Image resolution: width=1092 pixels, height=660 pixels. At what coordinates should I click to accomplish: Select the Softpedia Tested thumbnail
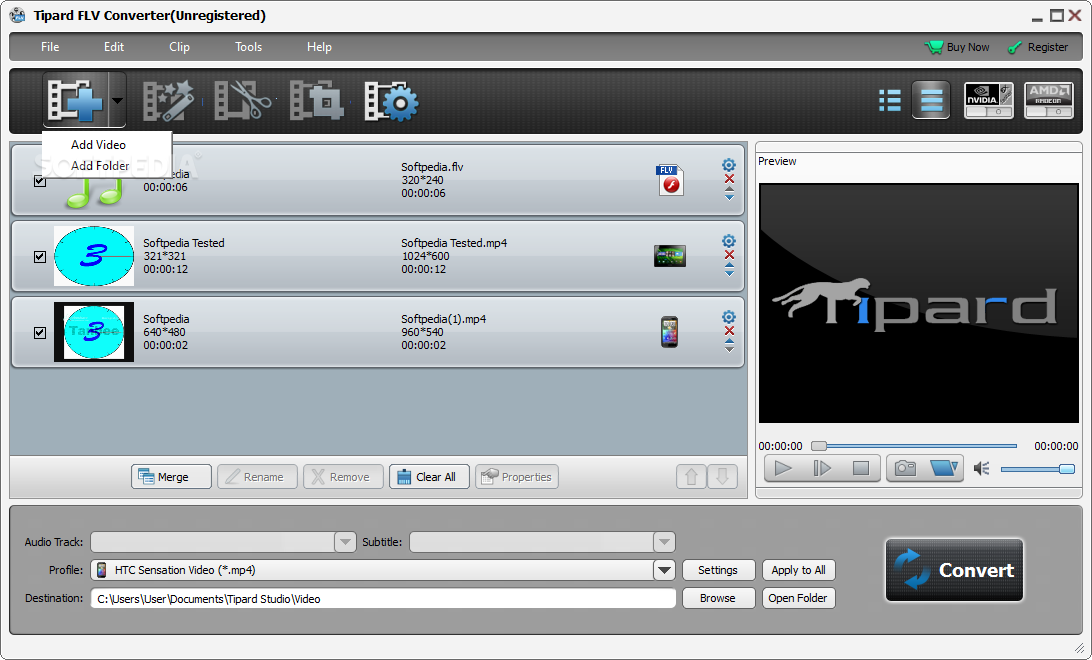[94, 256]
